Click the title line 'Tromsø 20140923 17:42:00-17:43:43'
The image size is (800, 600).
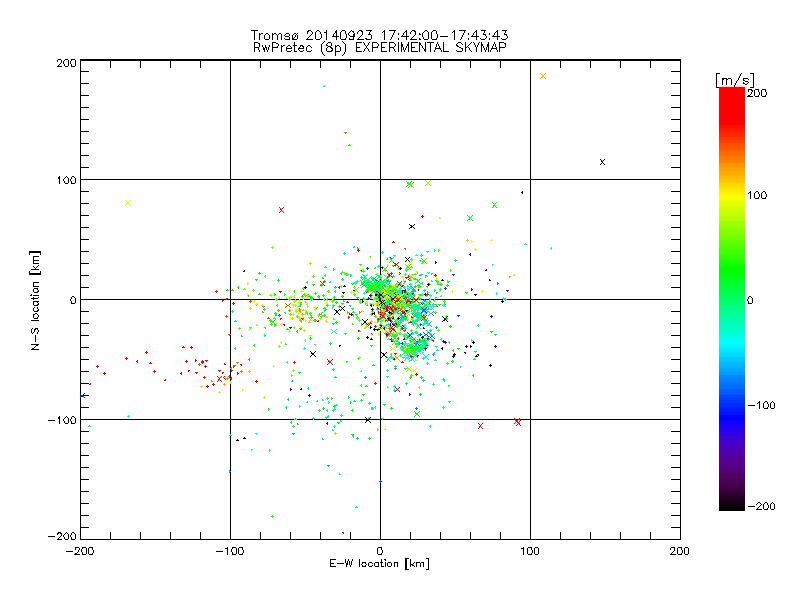point(380,35)
